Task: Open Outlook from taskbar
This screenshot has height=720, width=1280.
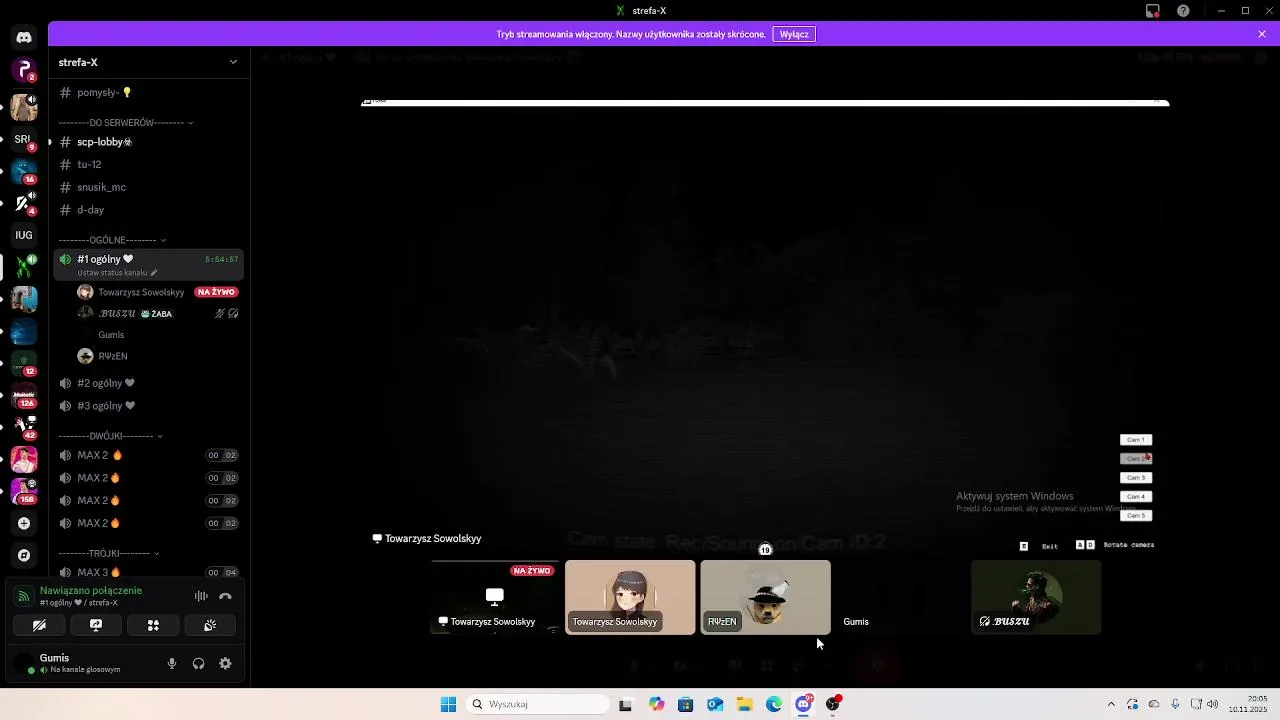Action: (715, 704)
